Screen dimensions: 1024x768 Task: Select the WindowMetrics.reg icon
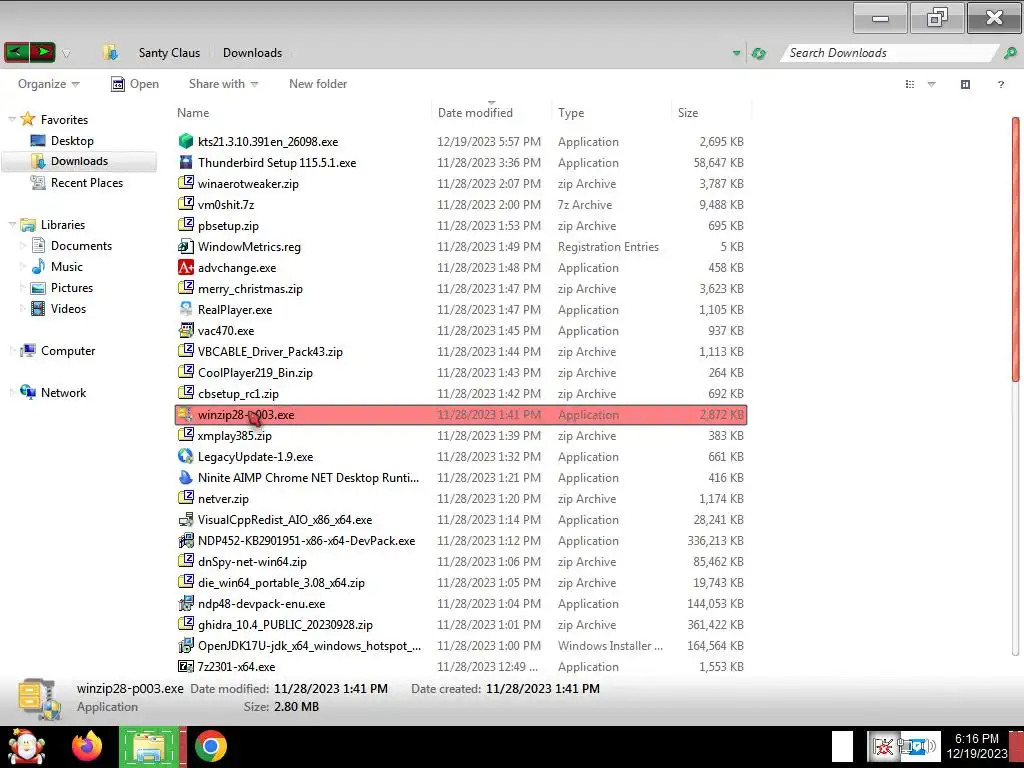186,246
